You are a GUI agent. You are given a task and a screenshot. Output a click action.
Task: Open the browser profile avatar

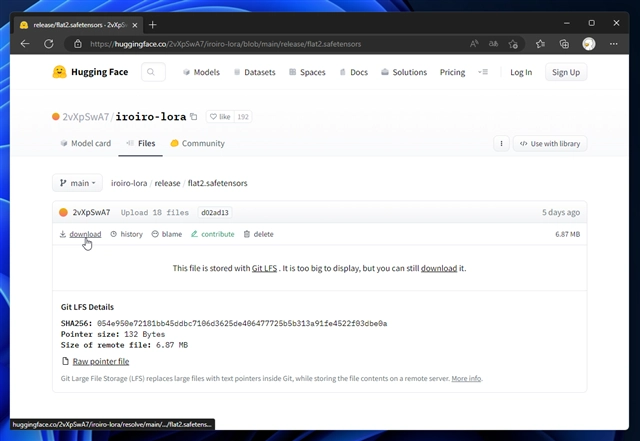tap(589, 44)
